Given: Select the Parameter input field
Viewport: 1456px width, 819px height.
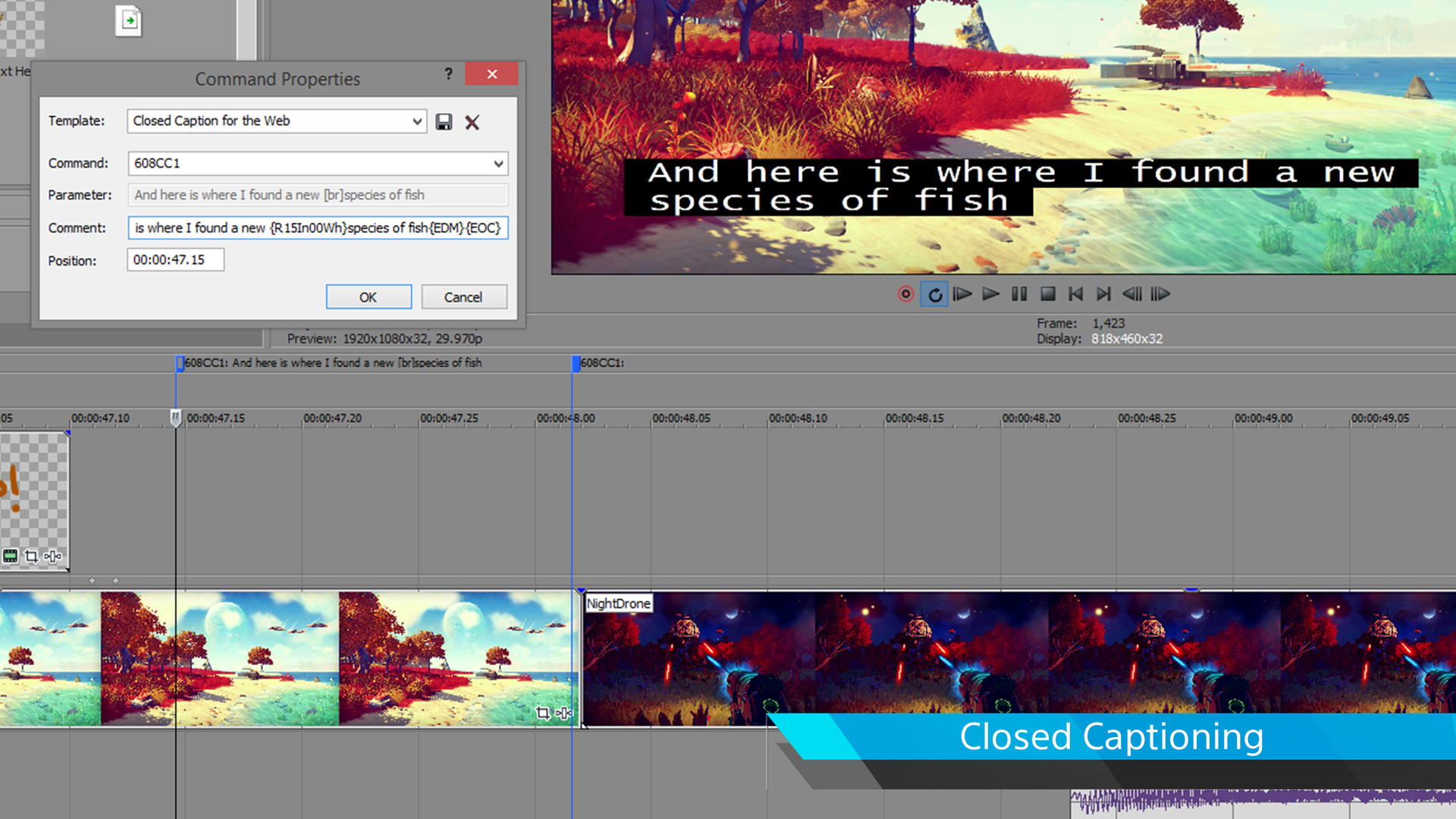Looking at the screenshot, I should [x=317, y=194].
